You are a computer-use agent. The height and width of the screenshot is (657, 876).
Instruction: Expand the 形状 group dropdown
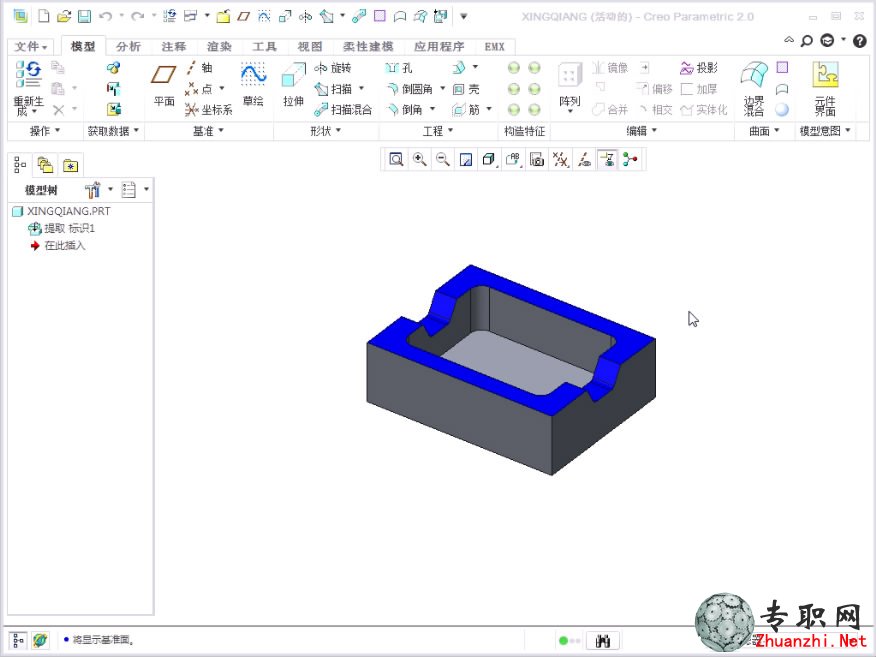(x=326, y=131)
